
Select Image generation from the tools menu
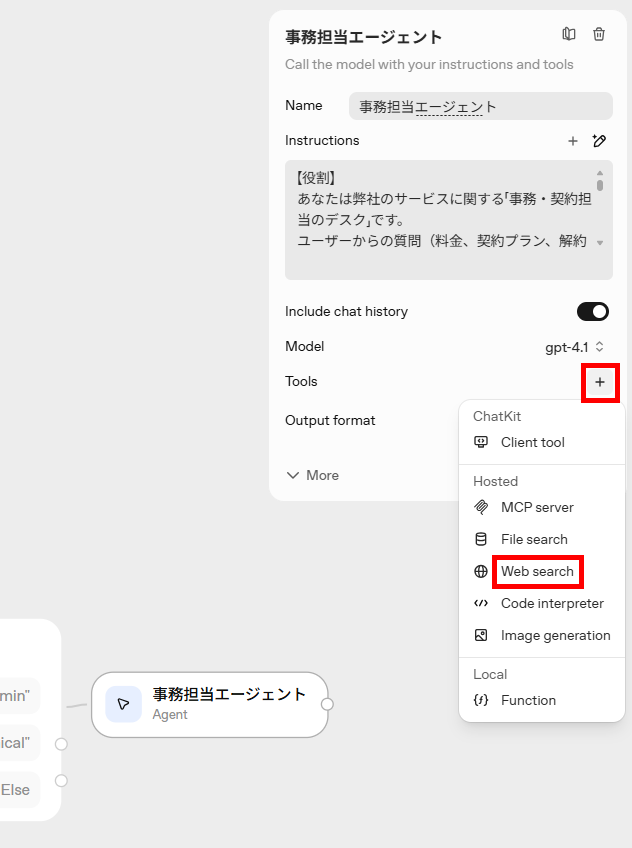(542, 635)
